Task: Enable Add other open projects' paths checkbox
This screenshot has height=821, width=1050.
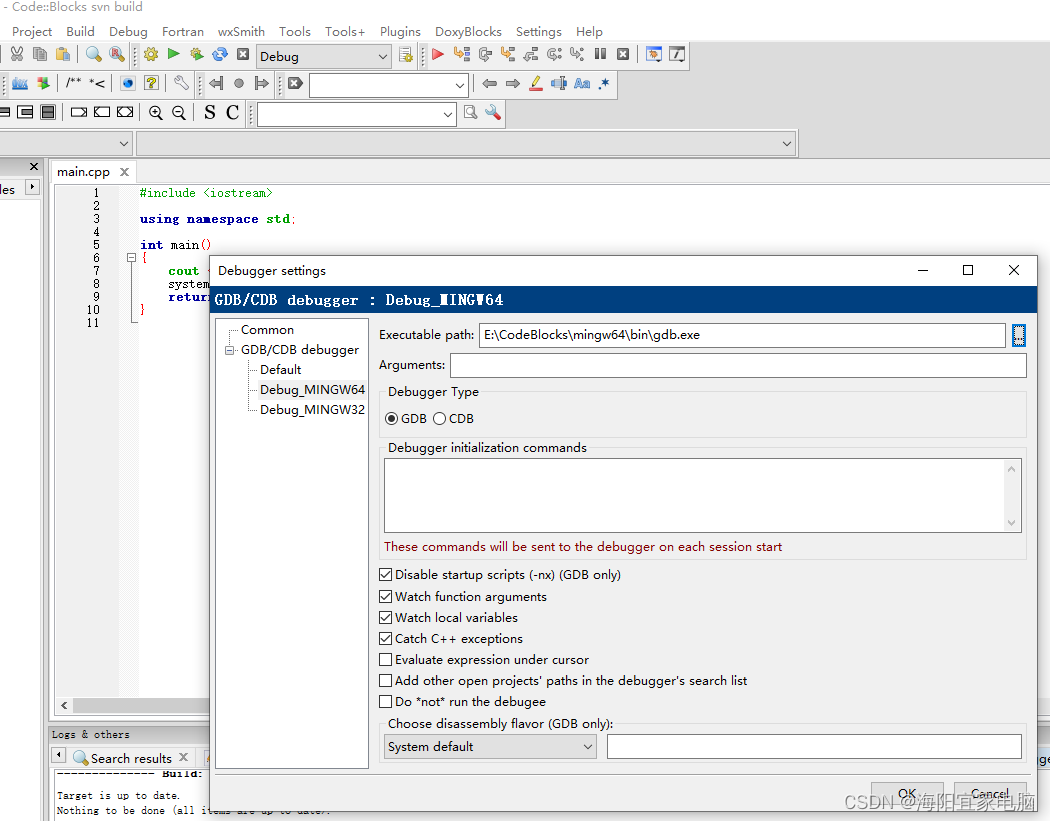Action: click(386, 680)
